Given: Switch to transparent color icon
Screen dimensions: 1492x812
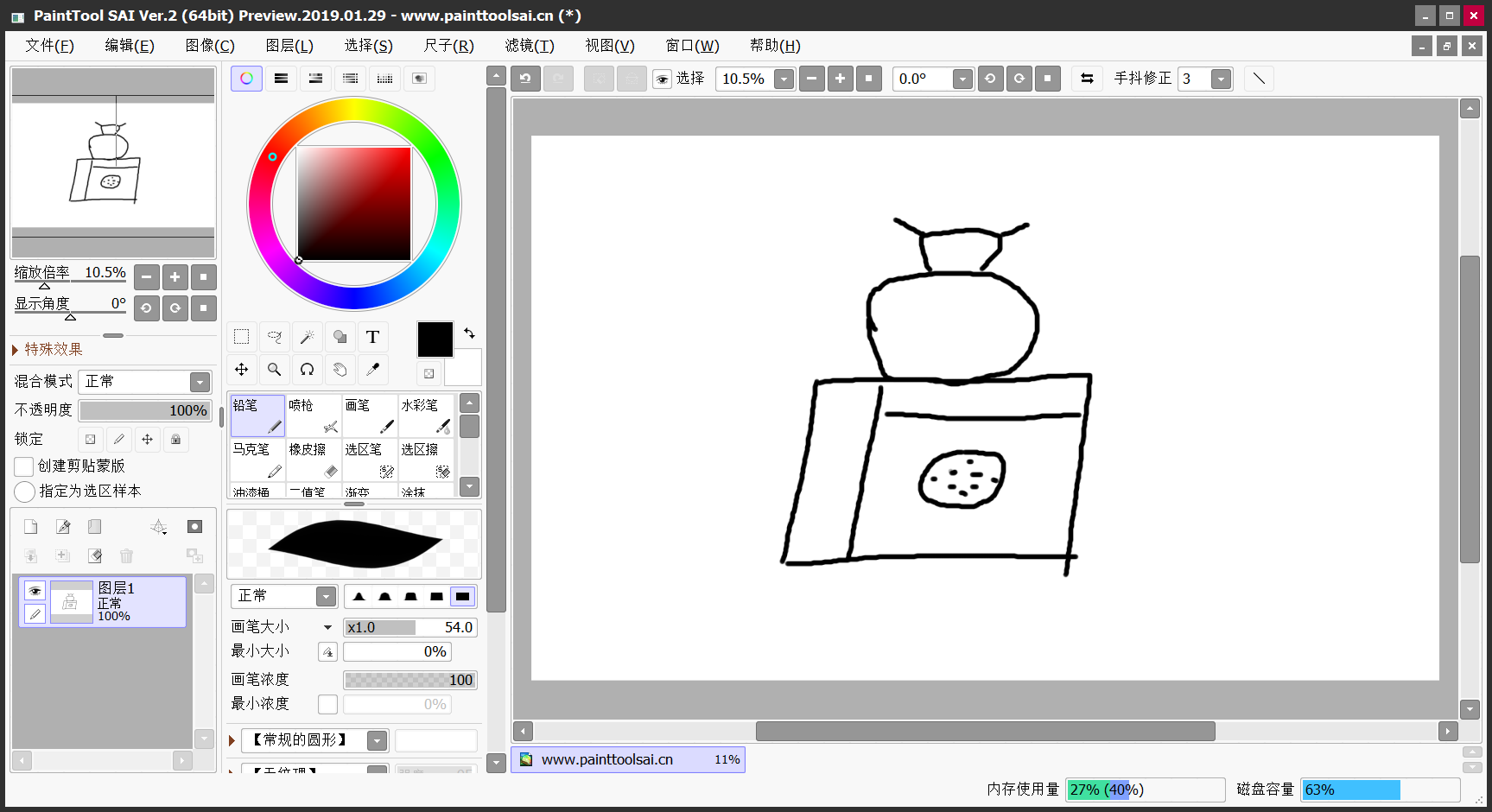Looking at the screenshot, I should point(429,373).
